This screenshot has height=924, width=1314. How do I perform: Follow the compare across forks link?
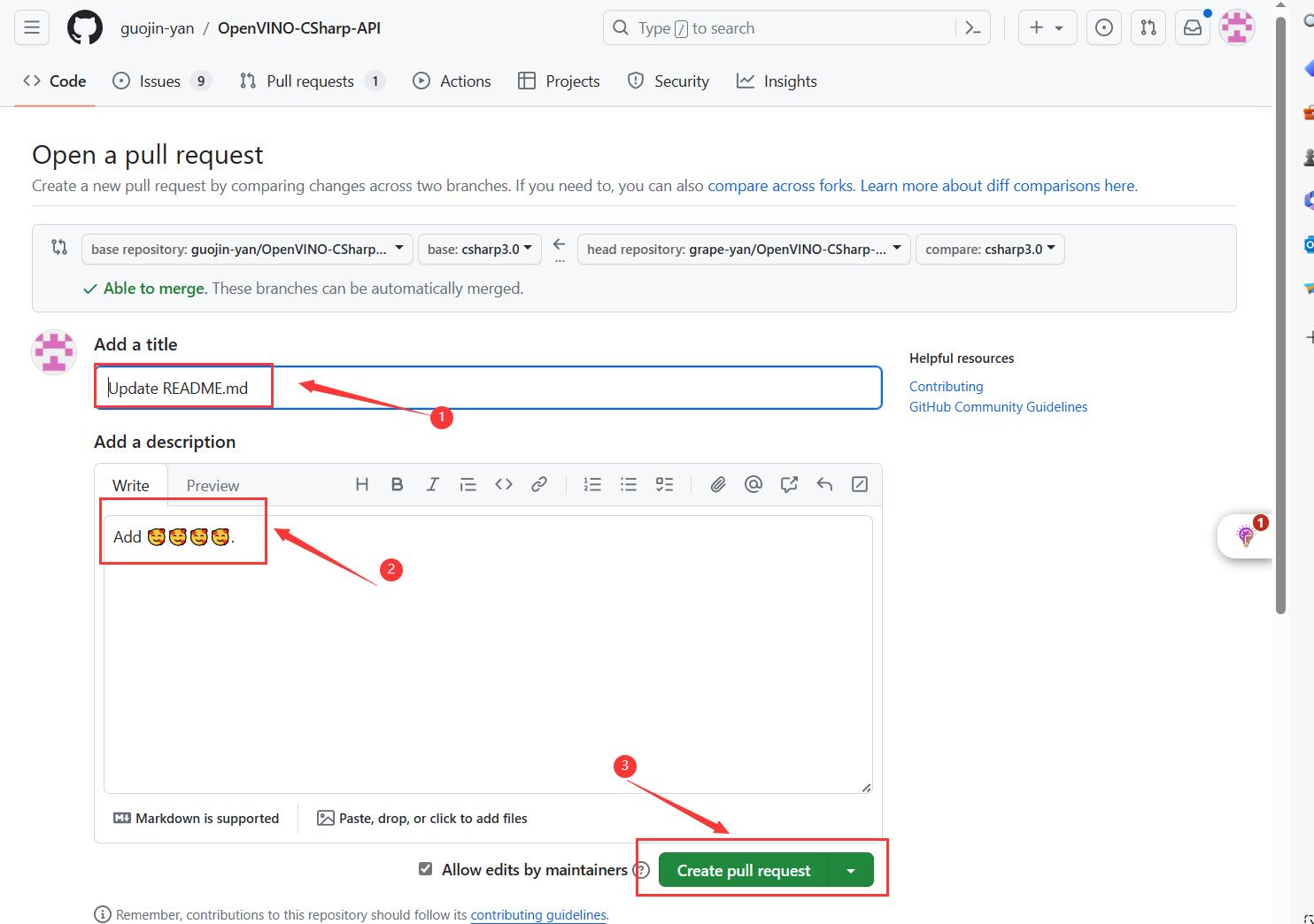click(x=781, y=186)
